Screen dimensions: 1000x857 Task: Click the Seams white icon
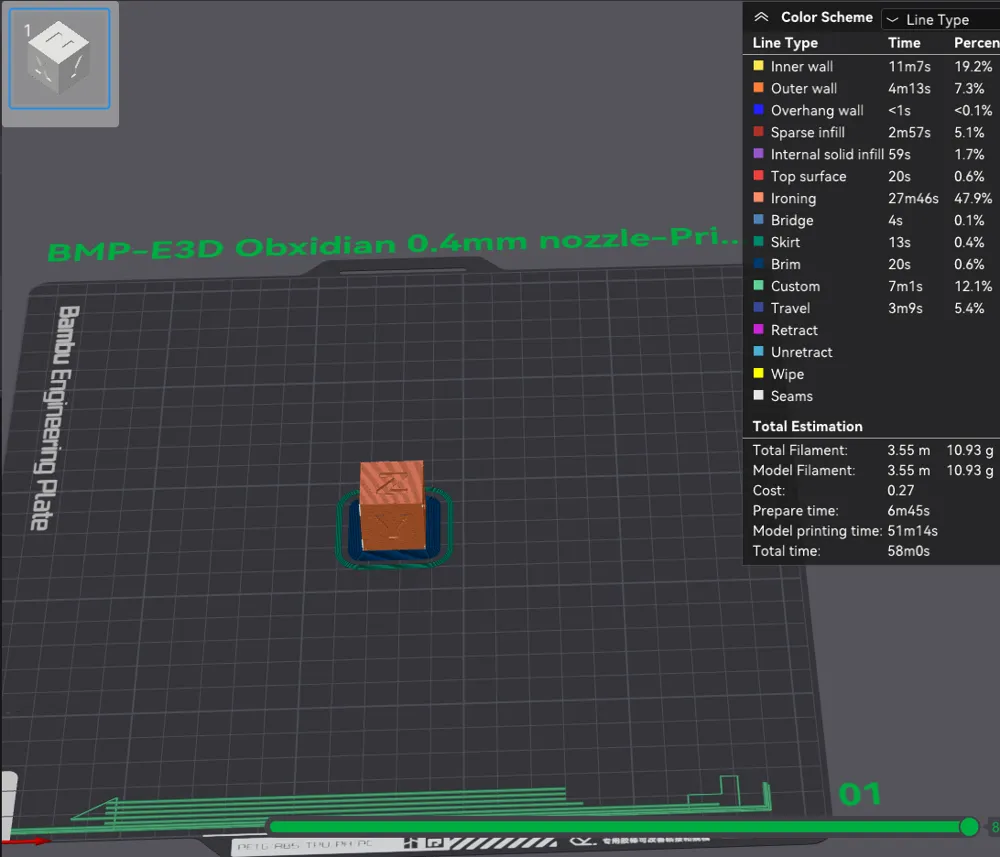pos(758,397)
